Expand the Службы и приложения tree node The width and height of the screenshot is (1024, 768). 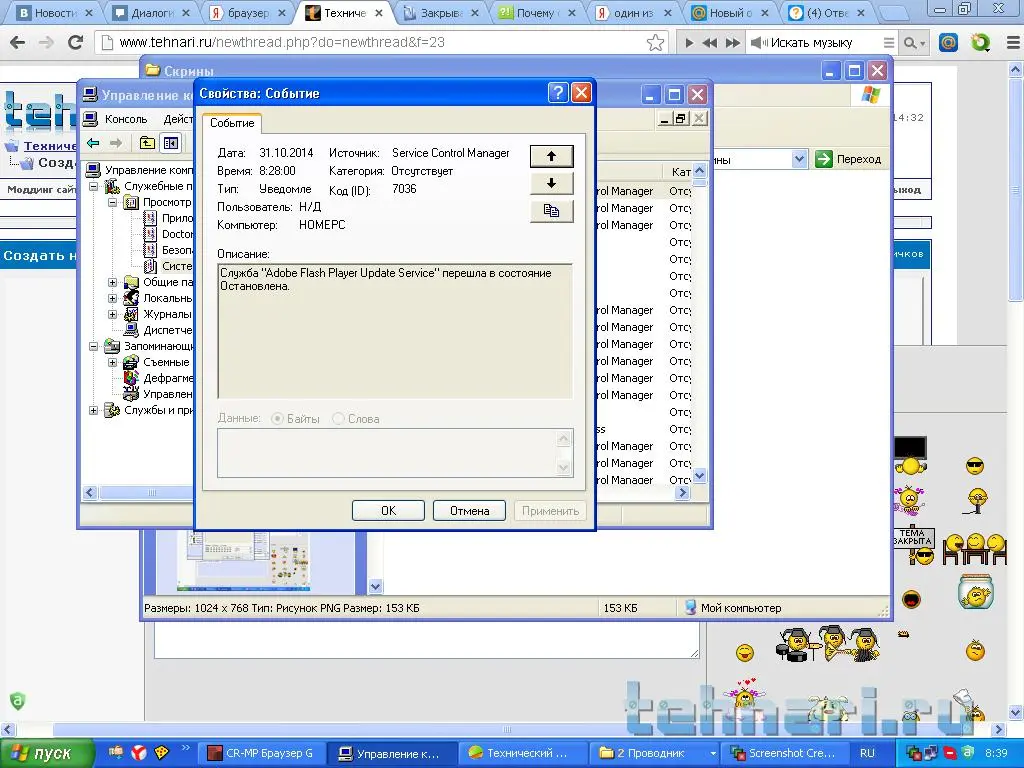coord(95,410)
